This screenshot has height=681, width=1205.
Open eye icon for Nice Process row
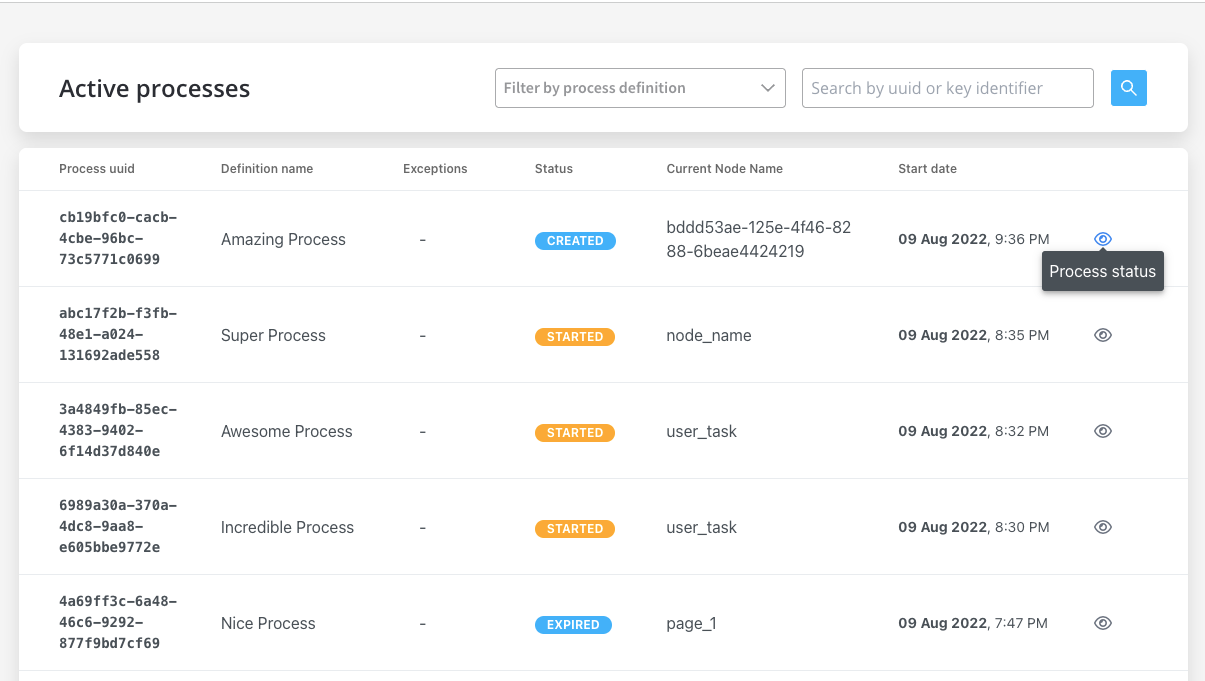coord(1103,623)
